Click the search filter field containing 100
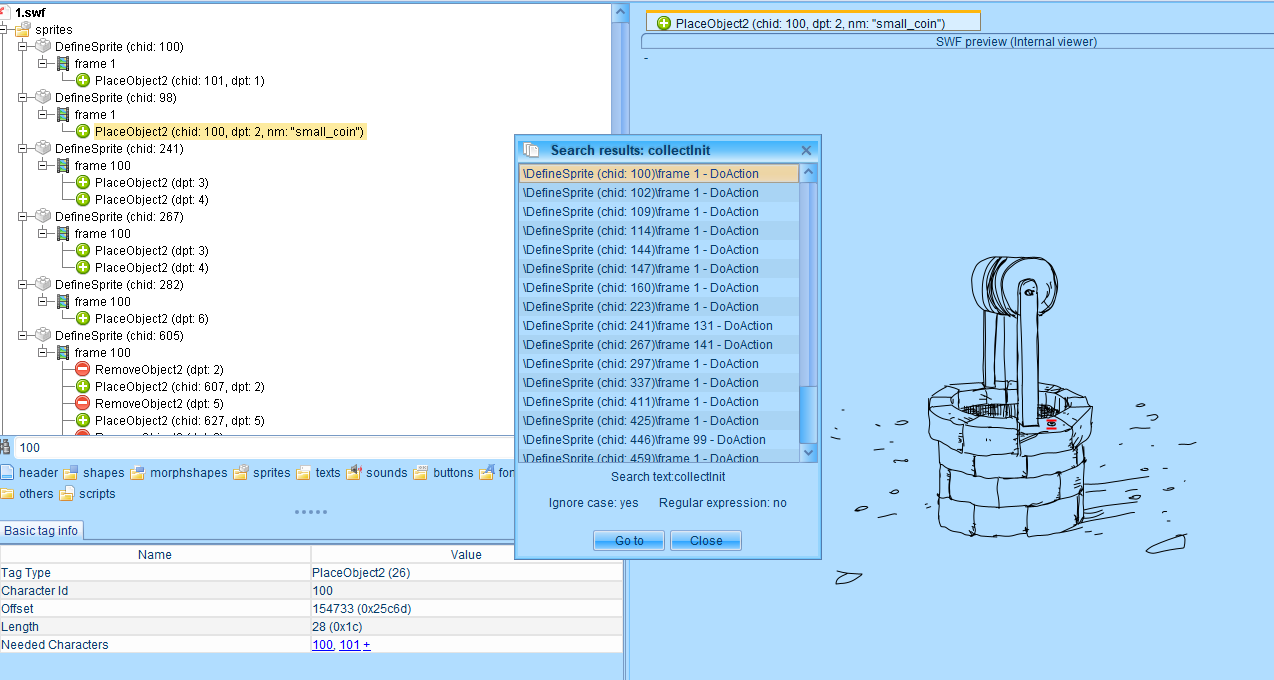The height and width of the screenshot is (680, 1274). [x=315, y=448]
